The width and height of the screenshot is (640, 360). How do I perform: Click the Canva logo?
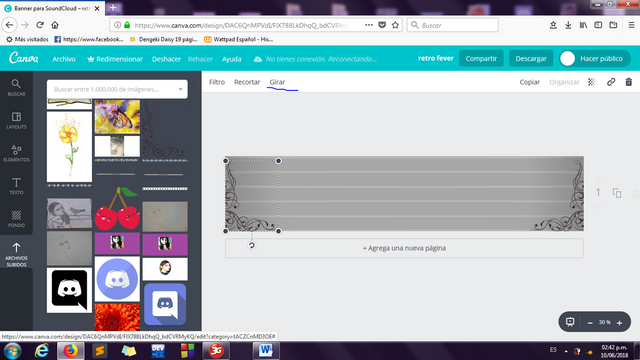24,58
